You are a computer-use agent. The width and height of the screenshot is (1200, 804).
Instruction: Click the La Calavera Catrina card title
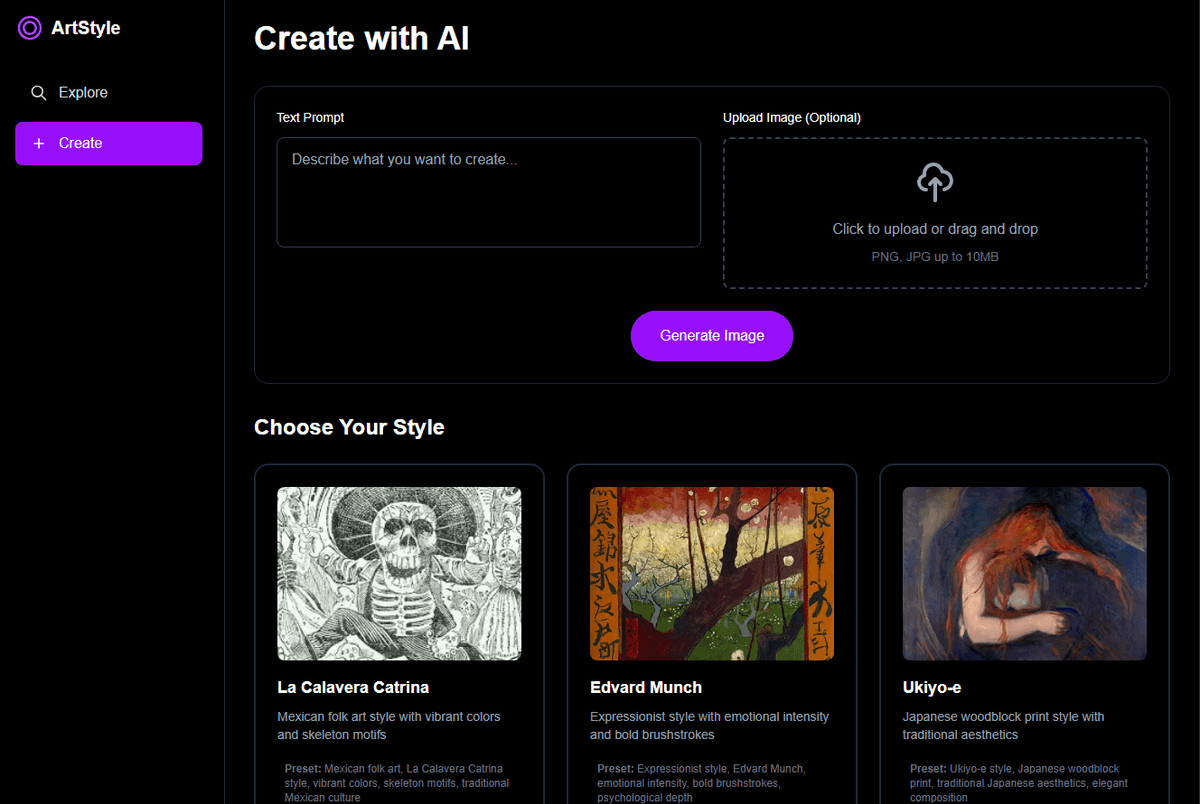click(x=353, y=687)
